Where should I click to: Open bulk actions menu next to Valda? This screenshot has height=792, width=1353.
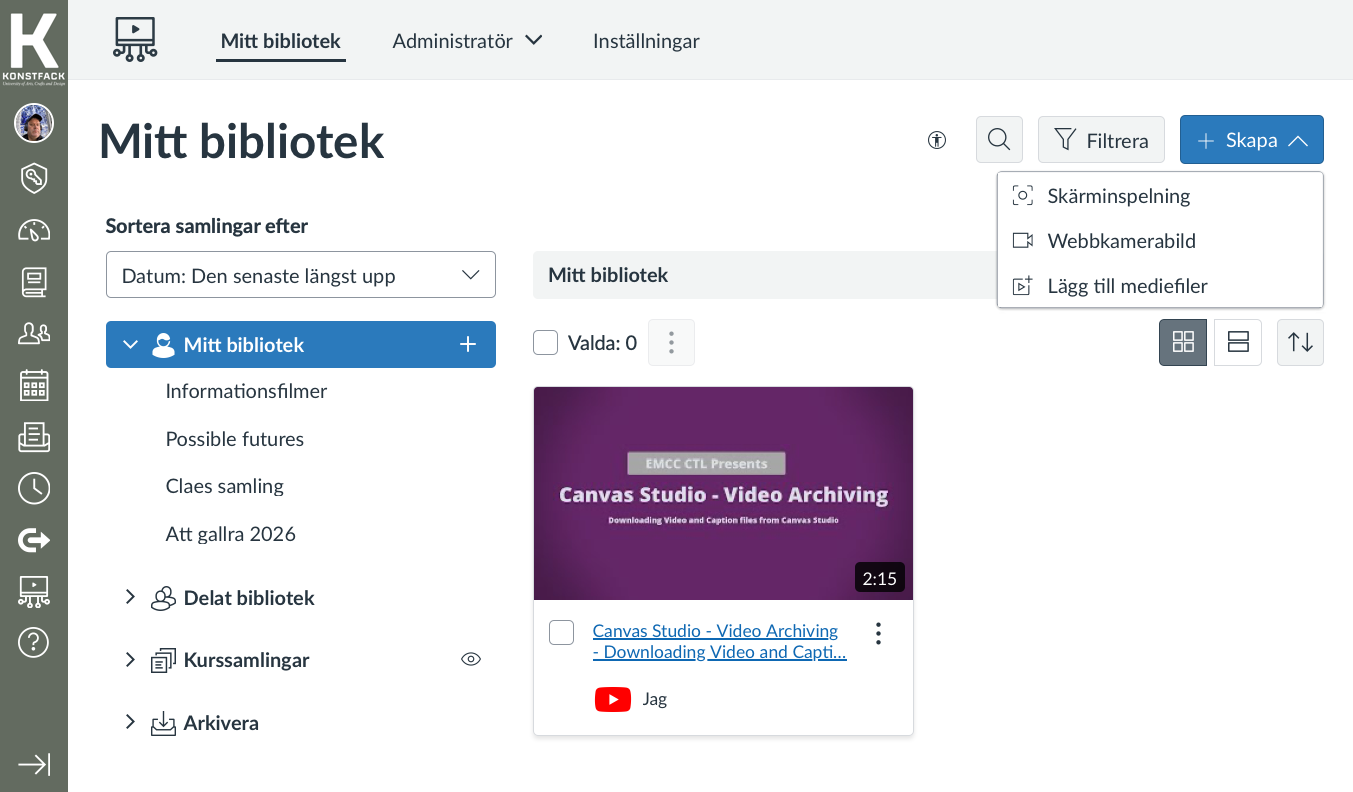click(671, 343)
